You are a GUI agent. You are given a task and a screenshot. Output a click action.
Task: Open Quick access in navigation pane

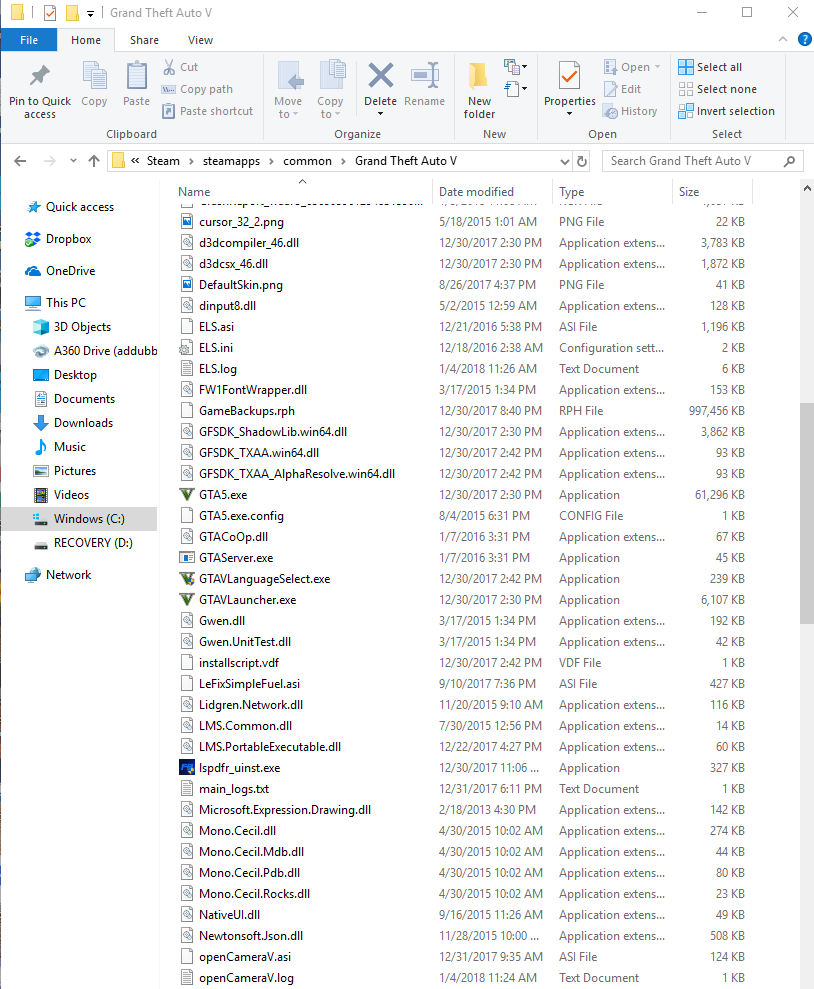tap(70, 207)
